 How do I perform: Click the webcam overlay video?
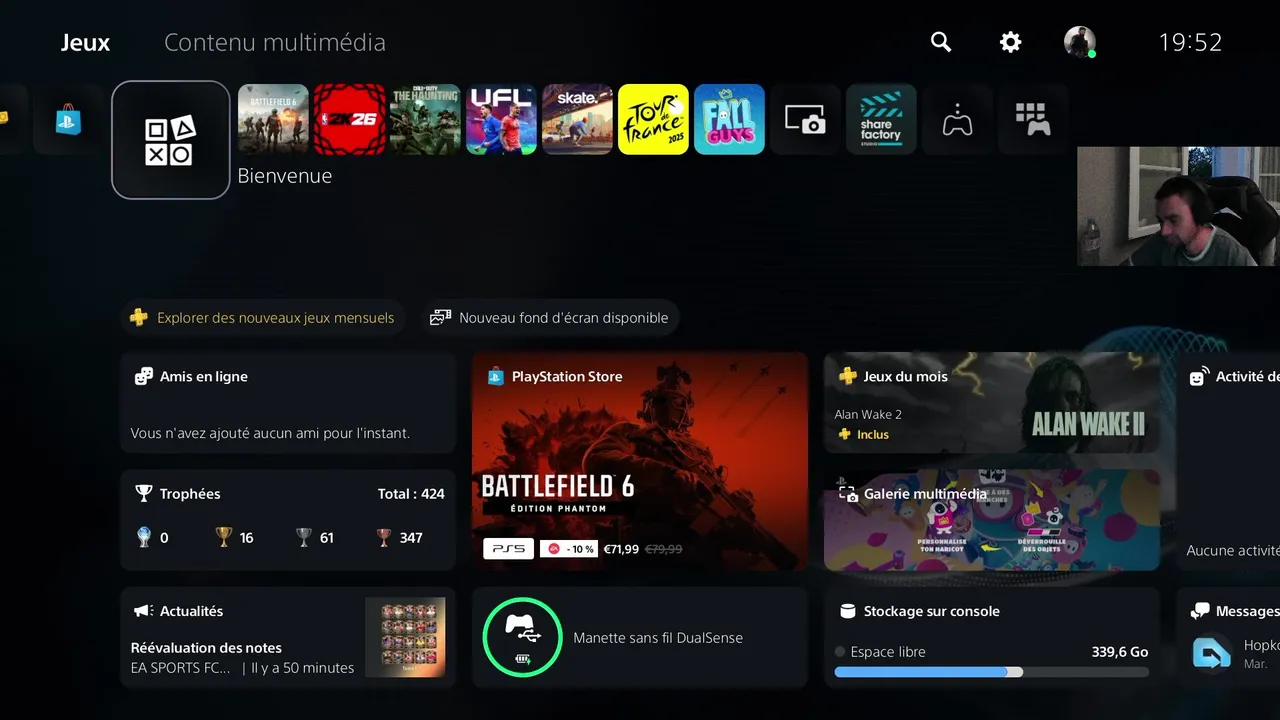(1178, 206)
